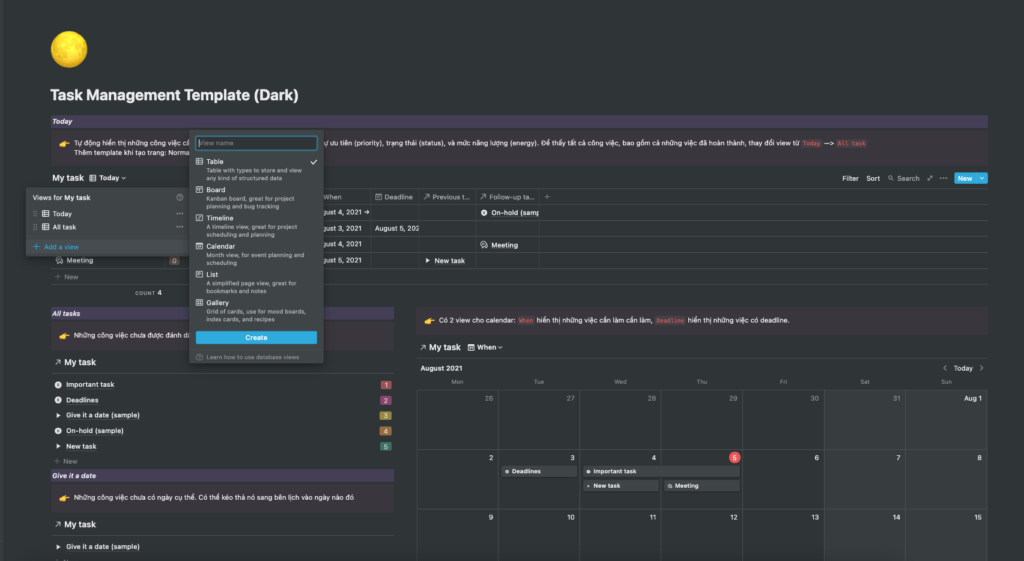
Task: Open the database more-options ellipsis beside New
Action: 943,178
